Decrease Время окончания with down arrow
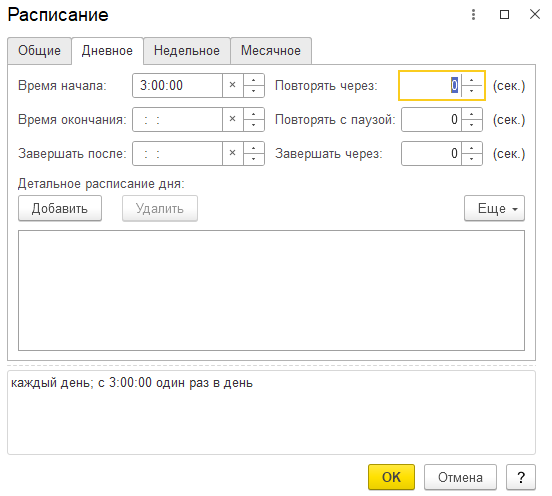This screenshot has width=552, height=496. click(253, 125)
